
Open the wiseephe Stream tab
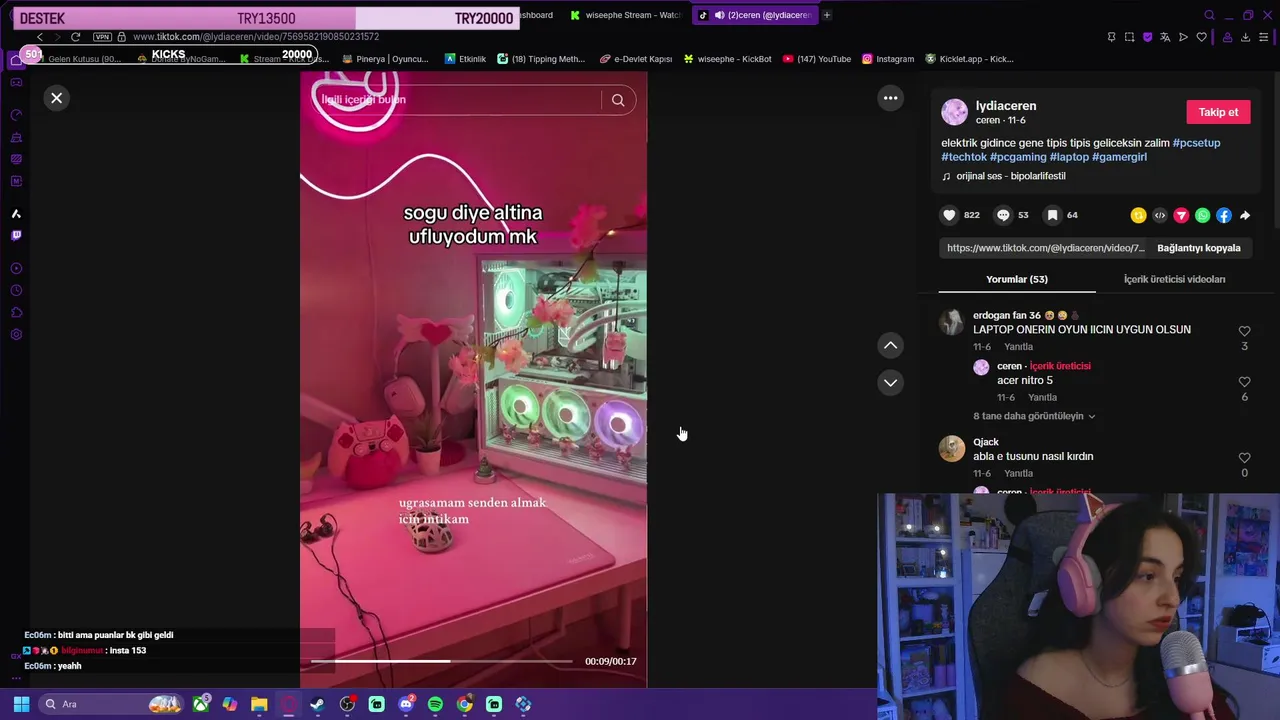pos(625,15)
